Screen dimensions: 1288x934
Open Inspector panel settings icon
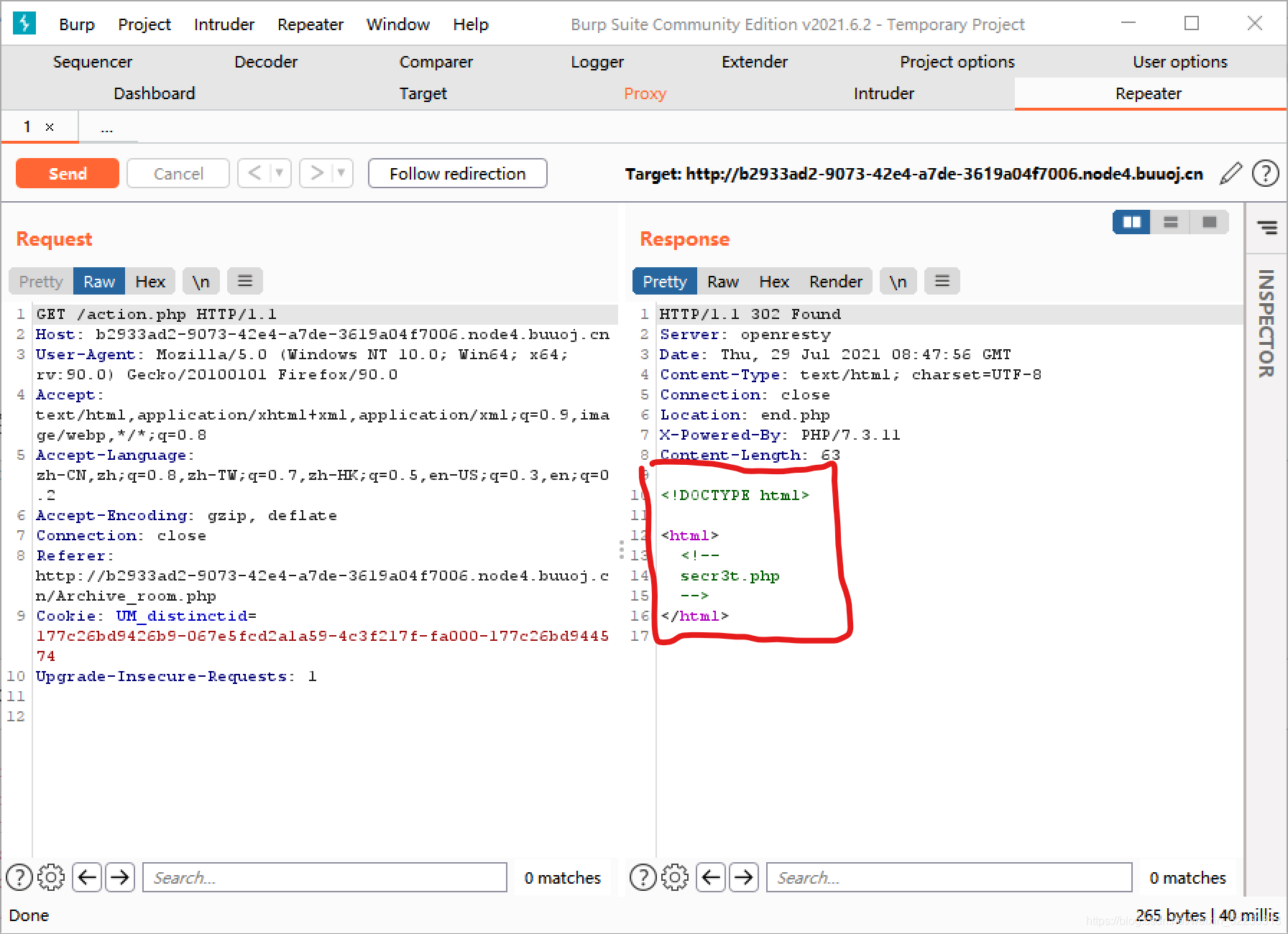point(1267,228)
